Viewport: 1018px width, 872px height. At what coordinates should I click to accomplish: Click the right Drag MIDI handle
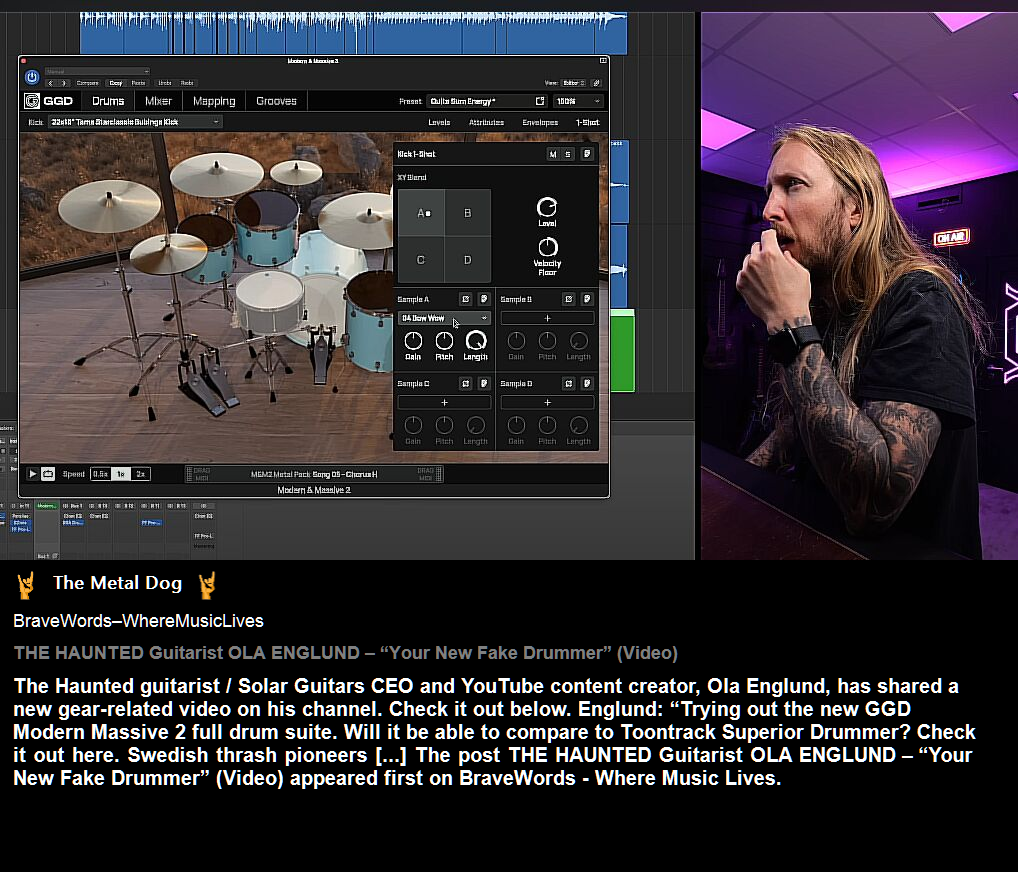pos(428,474)
